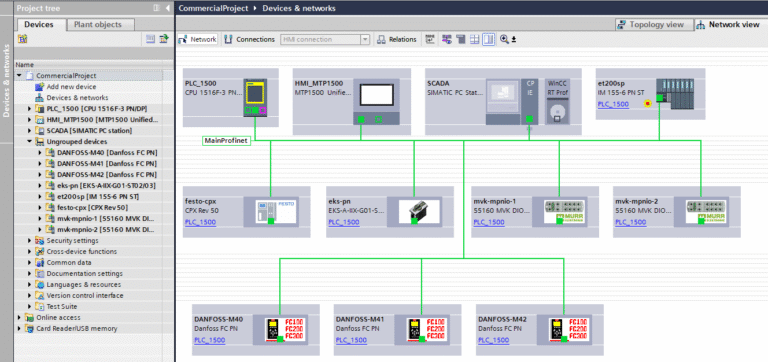Collapse the Ungrouped devices folder

(30, 142)
